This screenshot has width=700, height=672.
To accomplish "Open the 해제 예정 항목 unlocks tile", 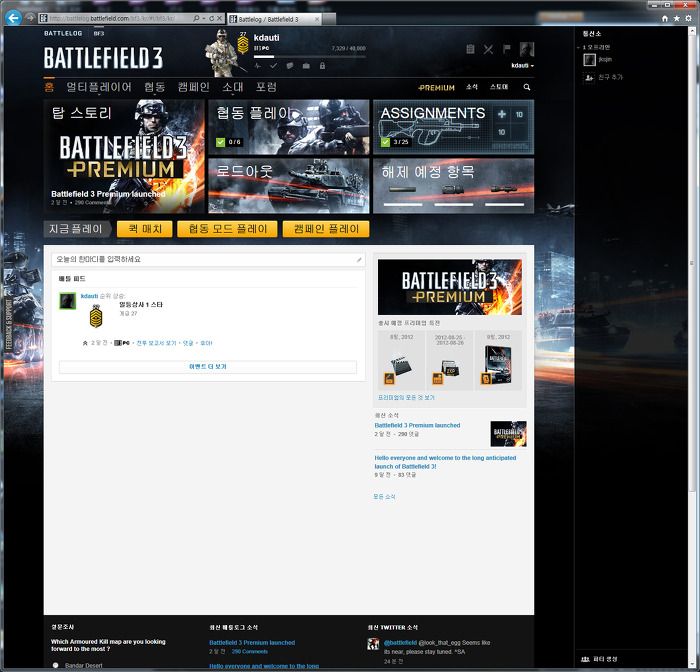I will (x=454, y=186).
